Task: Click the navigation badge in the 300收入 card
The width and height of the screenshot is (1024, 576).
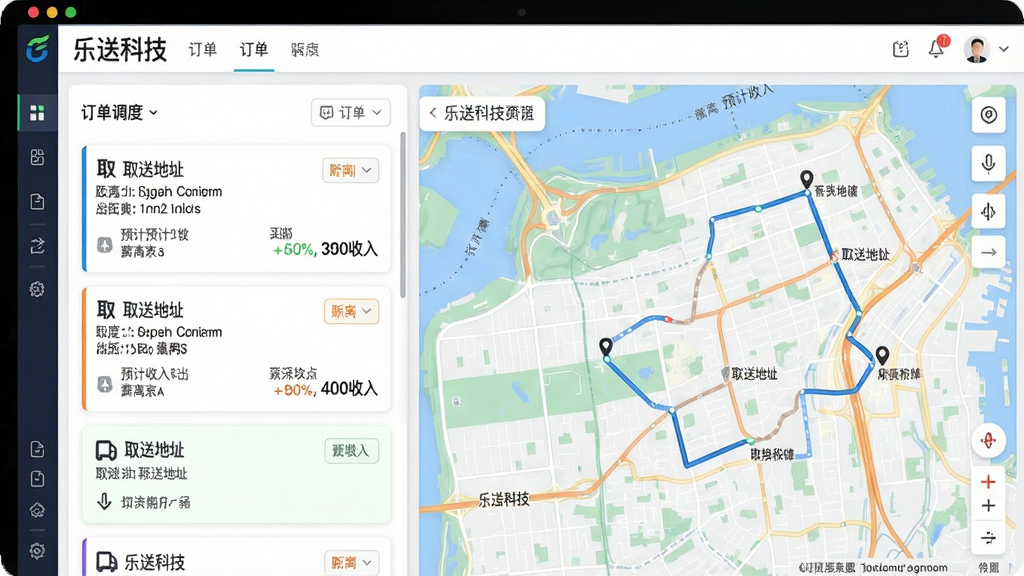Action: 104,245
